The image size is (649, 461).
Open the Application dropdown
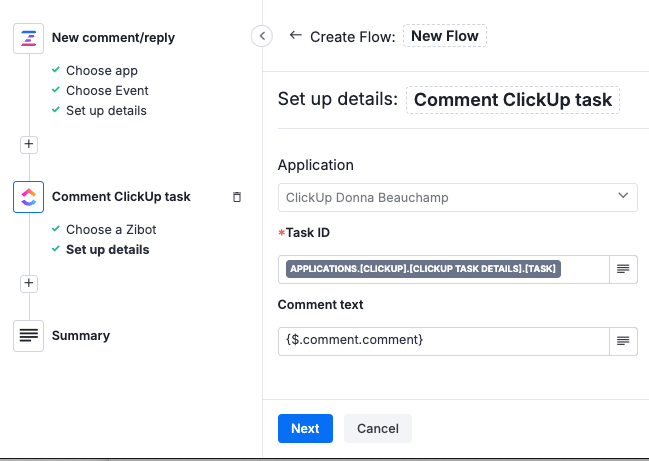[458, 197]
